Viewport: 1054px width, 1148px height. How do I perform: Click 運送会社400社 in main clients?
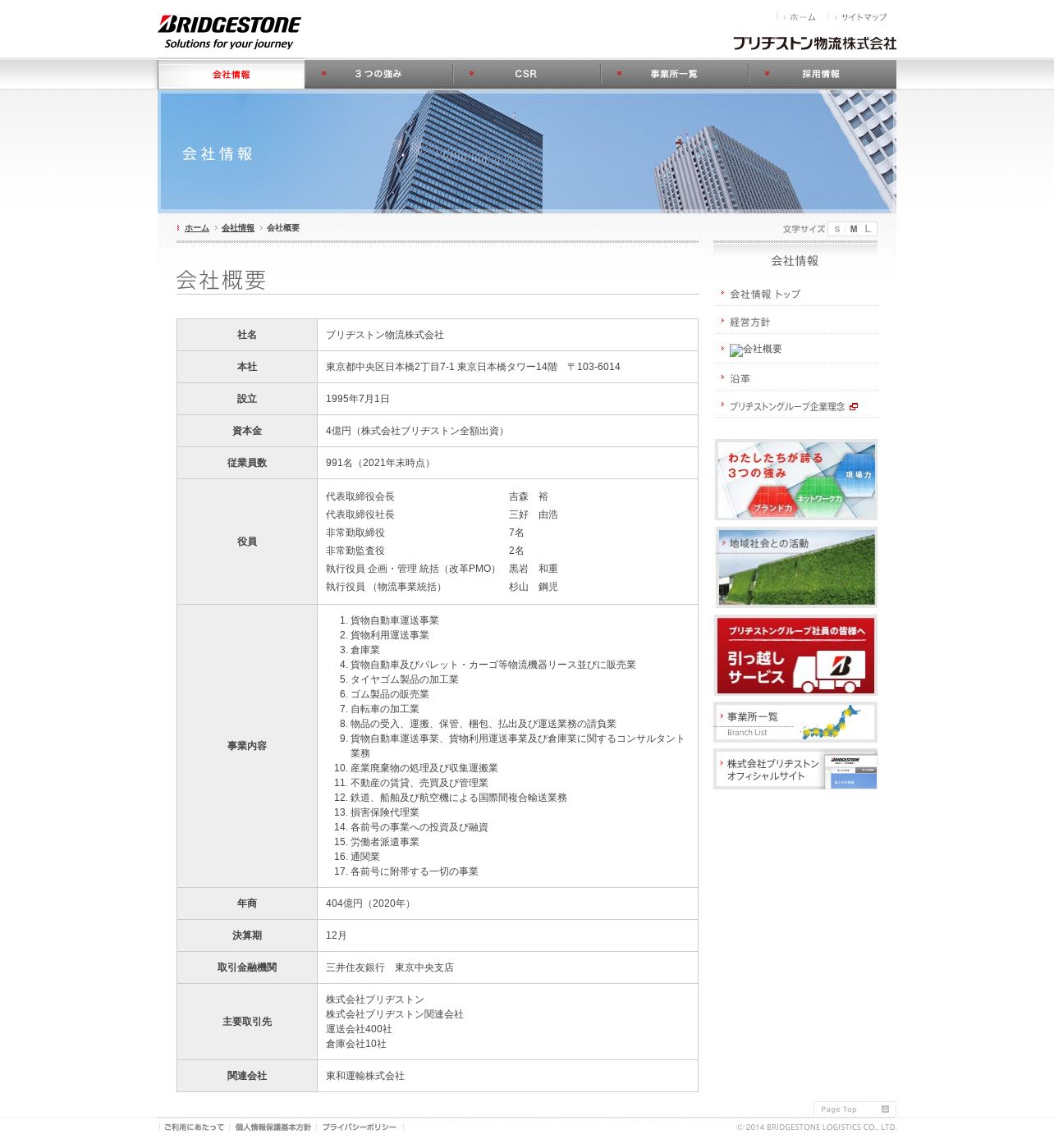[359, 1029]
